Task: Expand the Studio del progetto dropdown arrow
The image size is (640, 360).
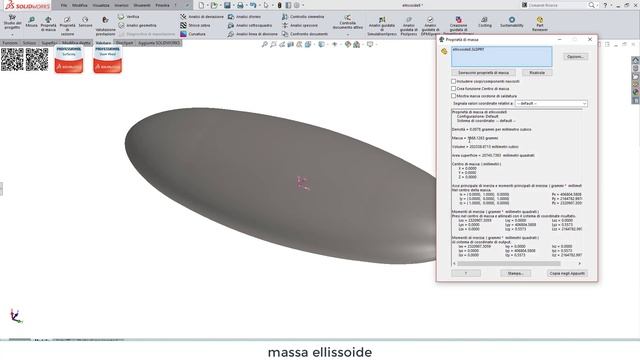Action: 12,35
